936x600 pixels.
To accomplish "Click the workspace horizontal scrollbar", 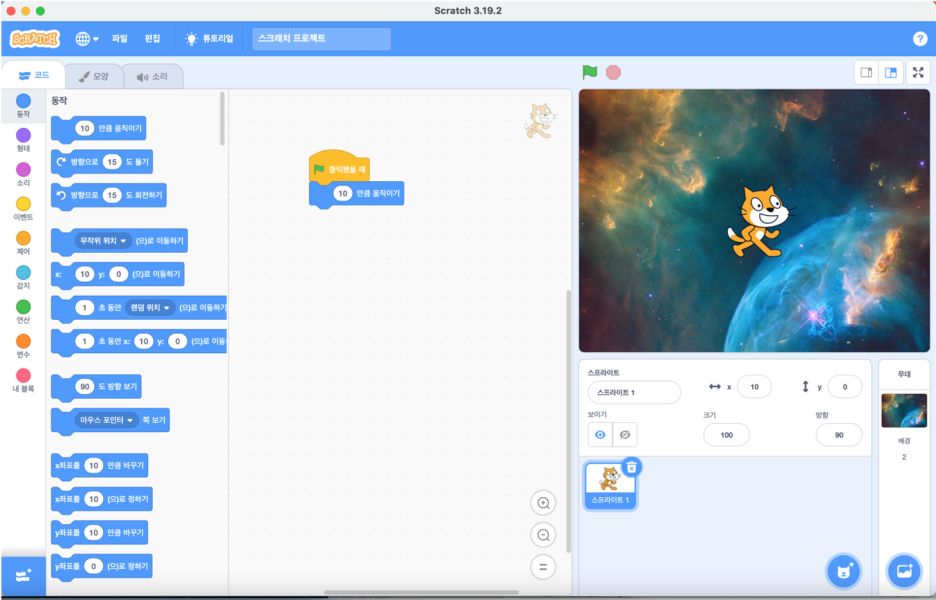I will 421,593.
